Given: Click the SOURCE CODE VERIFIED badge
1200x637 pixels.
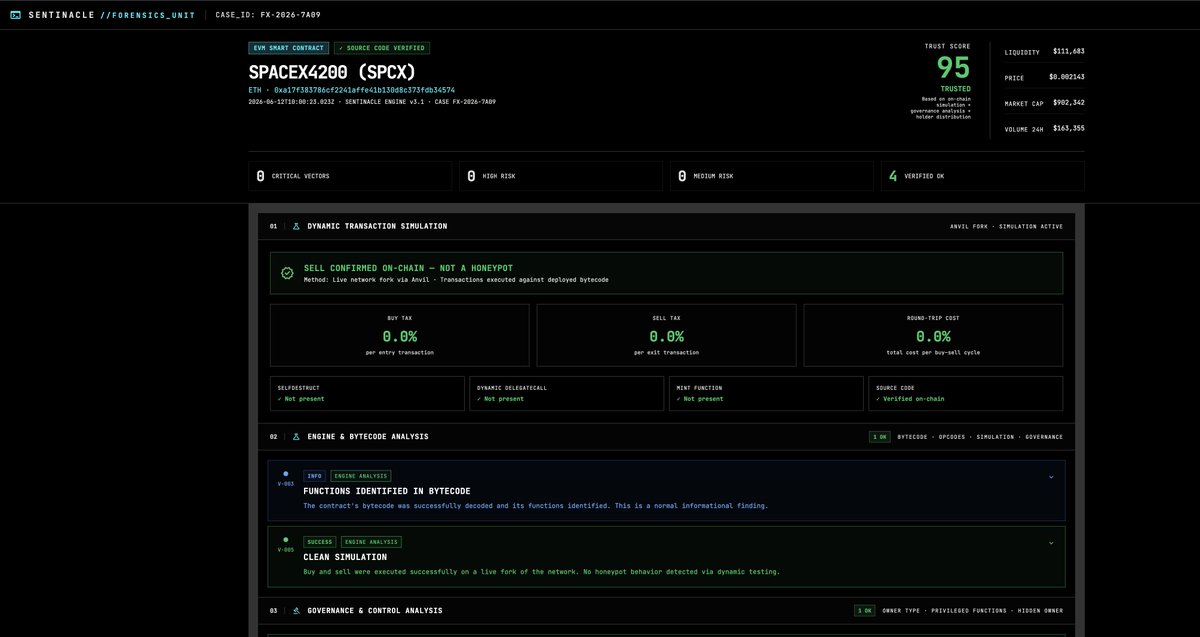Looking at the screenshot, I should coord(382,48).
